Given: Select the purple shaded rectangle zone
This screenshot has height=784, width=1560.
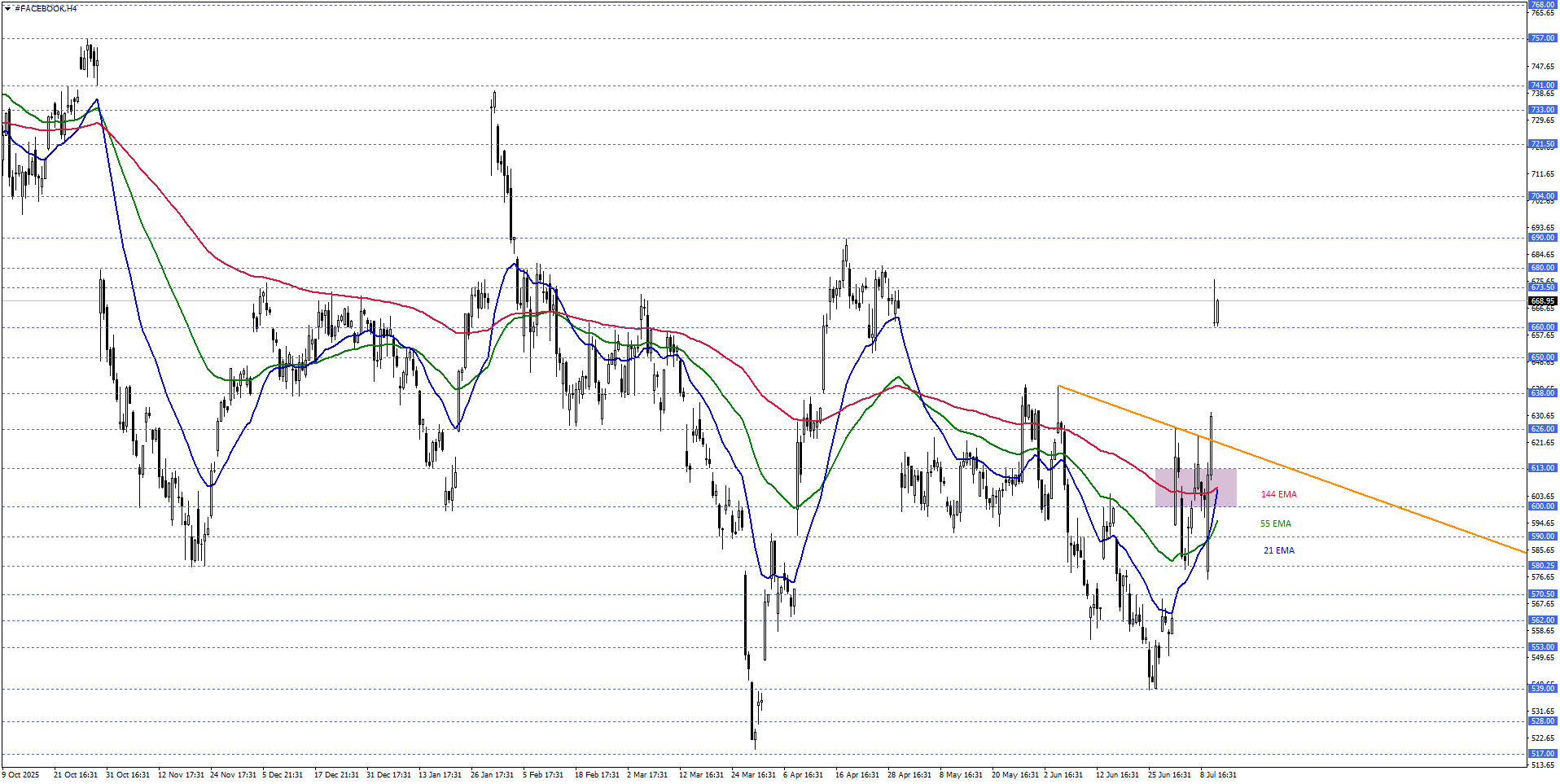Looking at the screenshot, I should click(1196, 488).
